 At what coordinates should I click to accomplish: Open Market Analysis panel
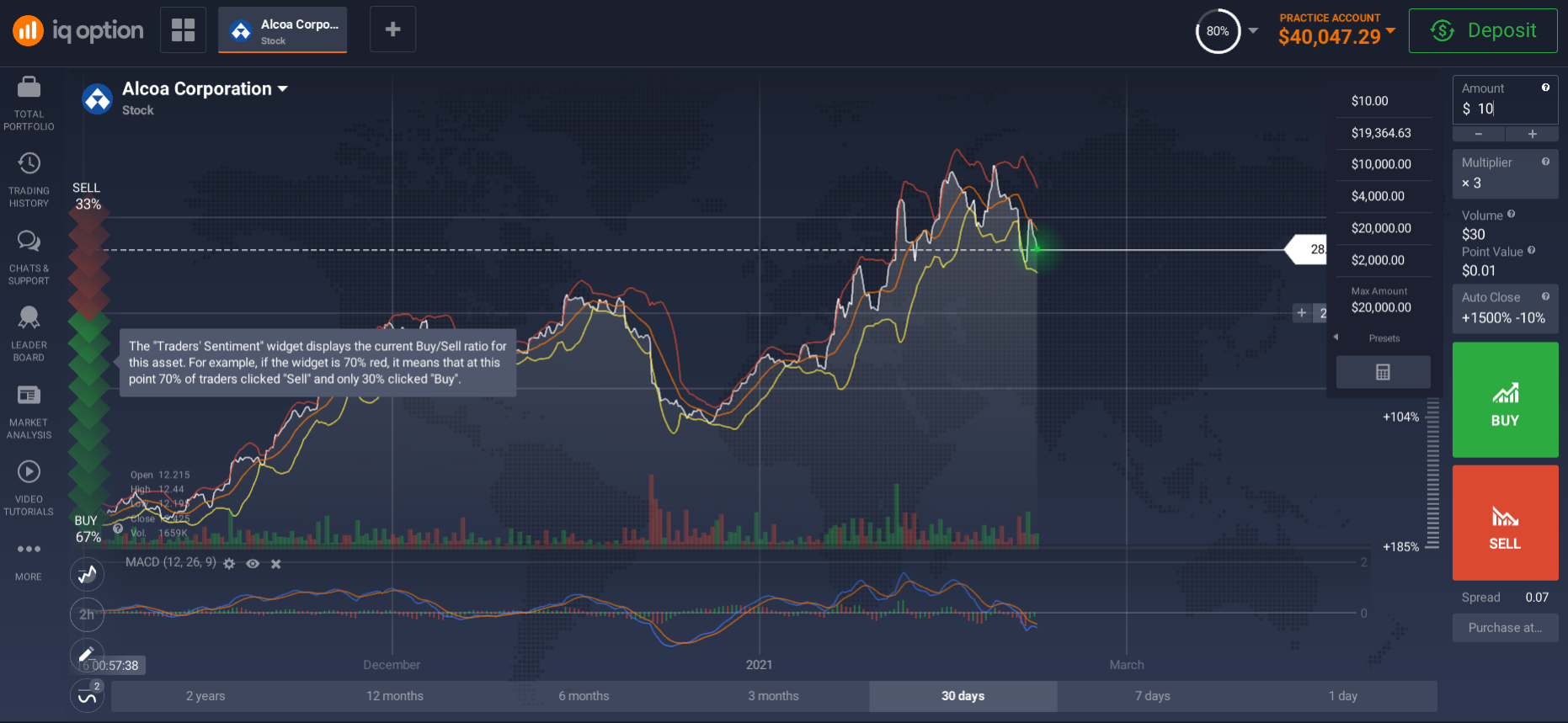click(29, 411)
